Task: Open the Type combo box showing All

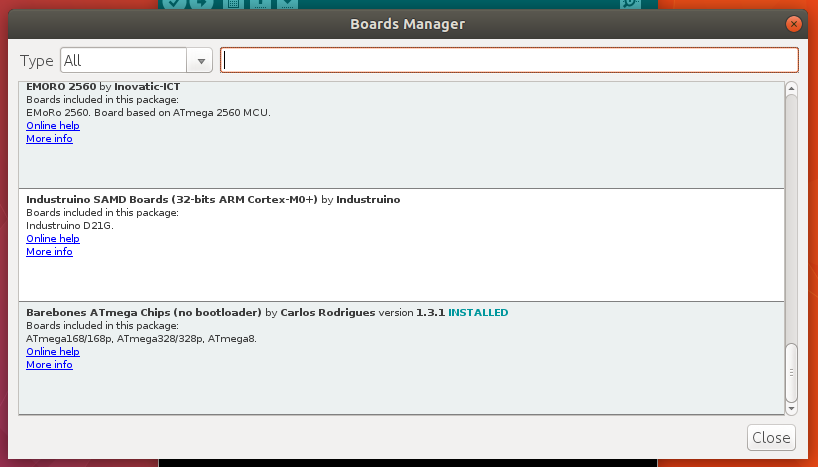Action: coord(136,61)
